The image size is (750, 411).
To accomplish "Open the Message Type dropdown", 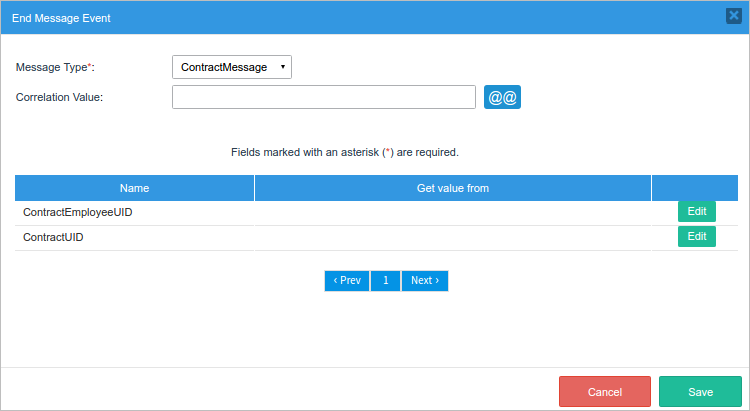I will 231,67.
